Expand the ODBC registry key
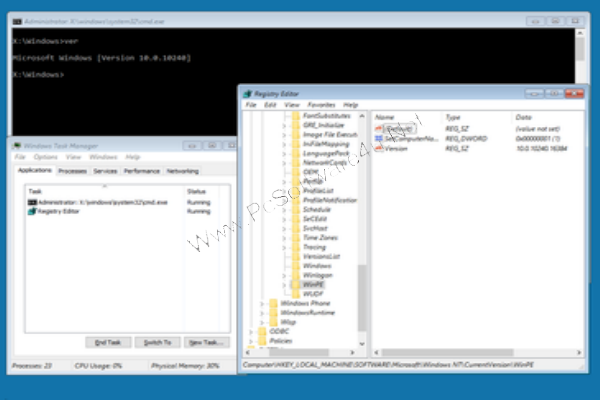 tap(251, 332)
